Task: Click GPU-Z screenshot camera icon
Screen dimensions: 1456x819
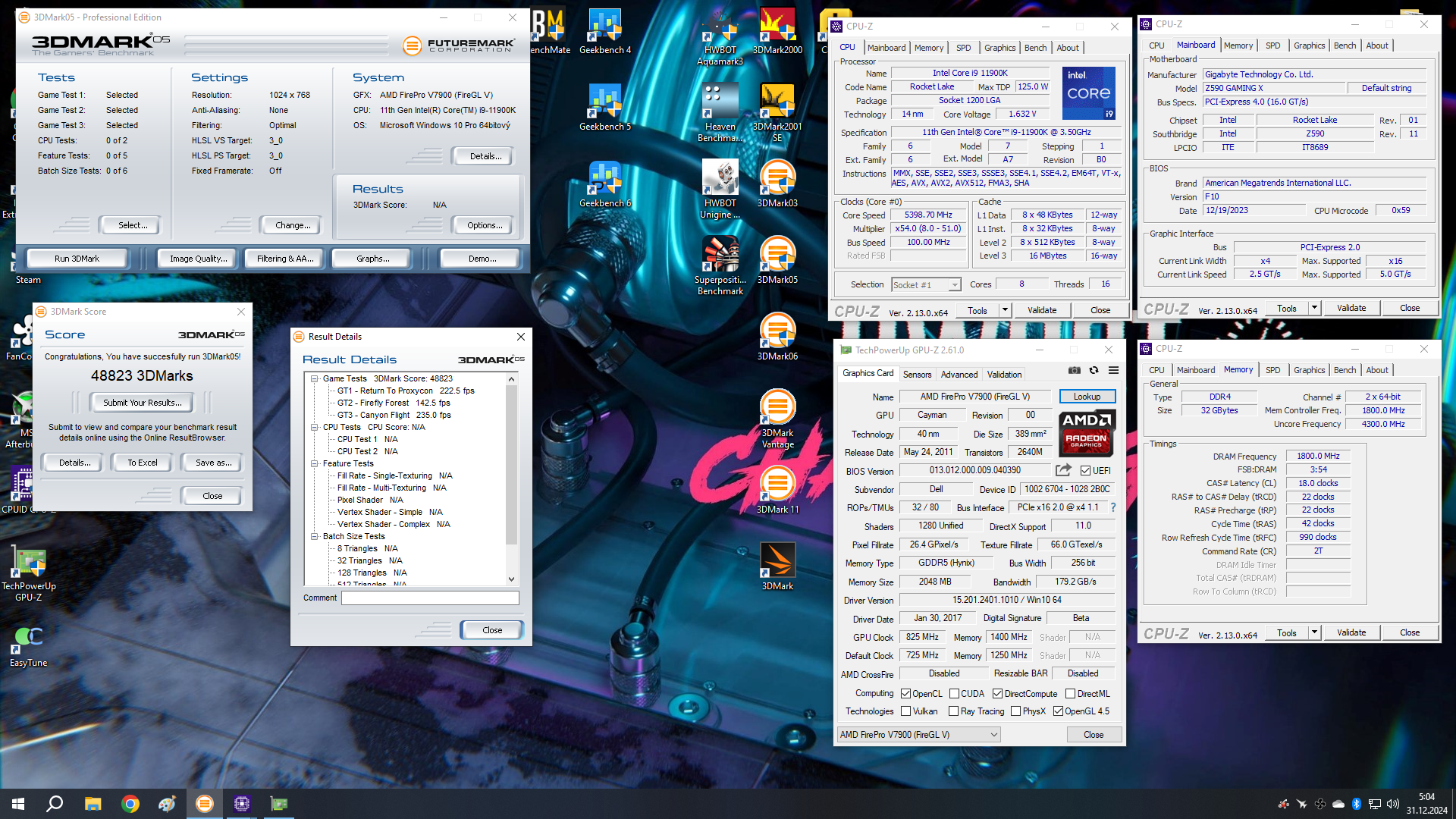Action: coord(1075,370)
